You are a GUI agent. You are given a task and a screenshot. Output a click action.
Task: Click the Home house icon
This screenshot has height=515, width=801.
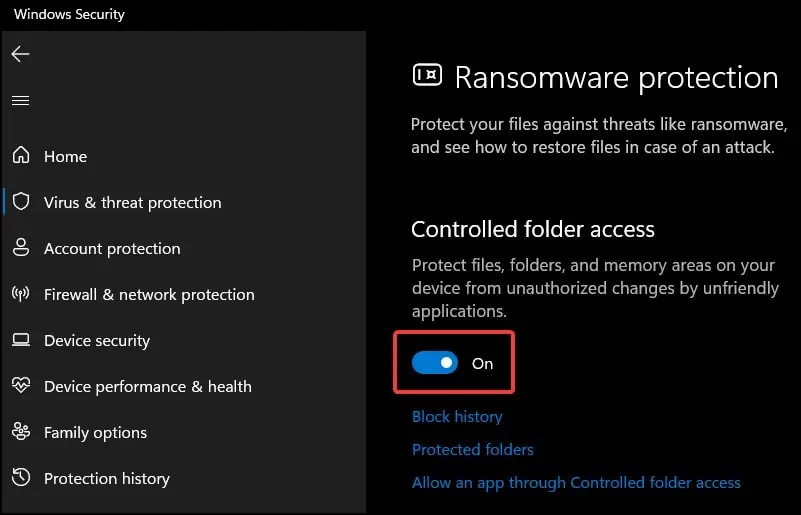[21, 156]
